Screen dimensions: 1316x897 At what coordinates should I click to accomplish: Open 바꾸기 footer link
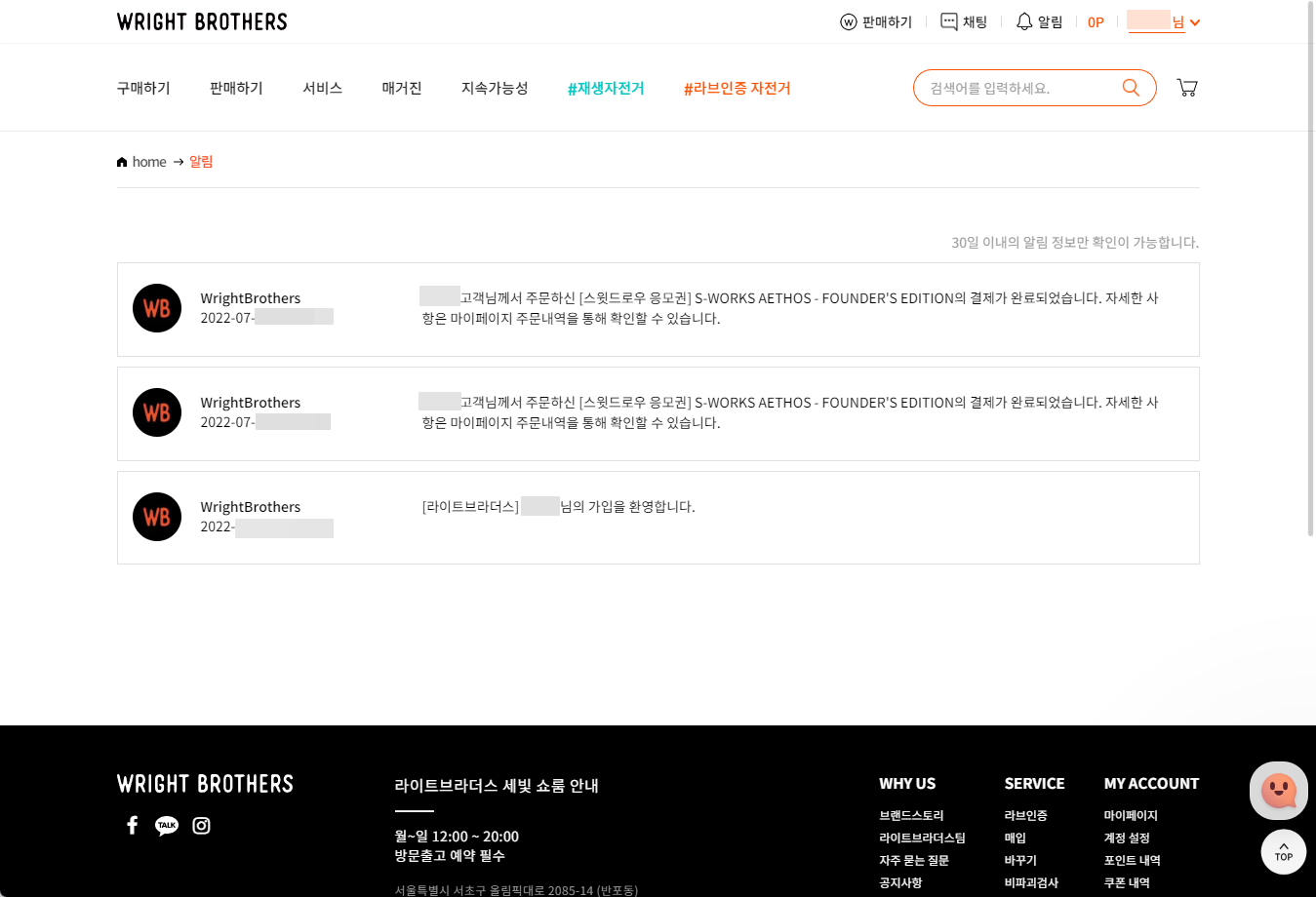[x=1020, y=860]
